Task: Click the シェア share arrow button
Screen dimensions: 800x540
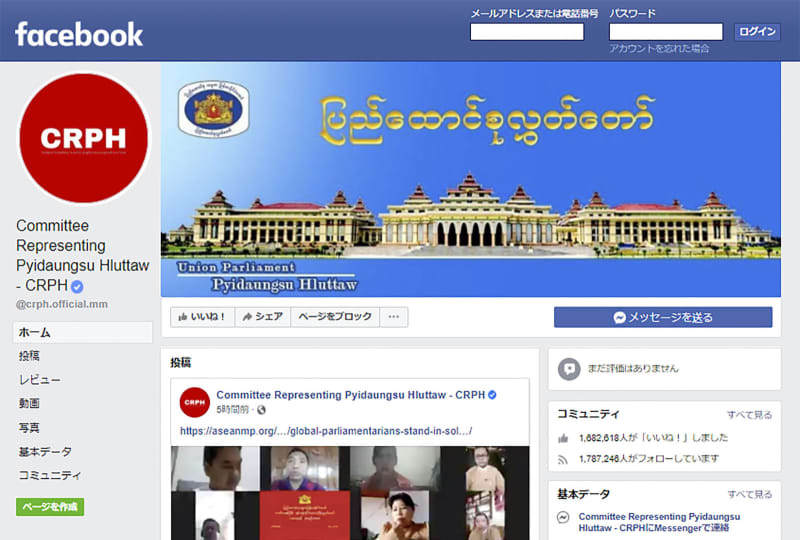Action: point(263,317)
